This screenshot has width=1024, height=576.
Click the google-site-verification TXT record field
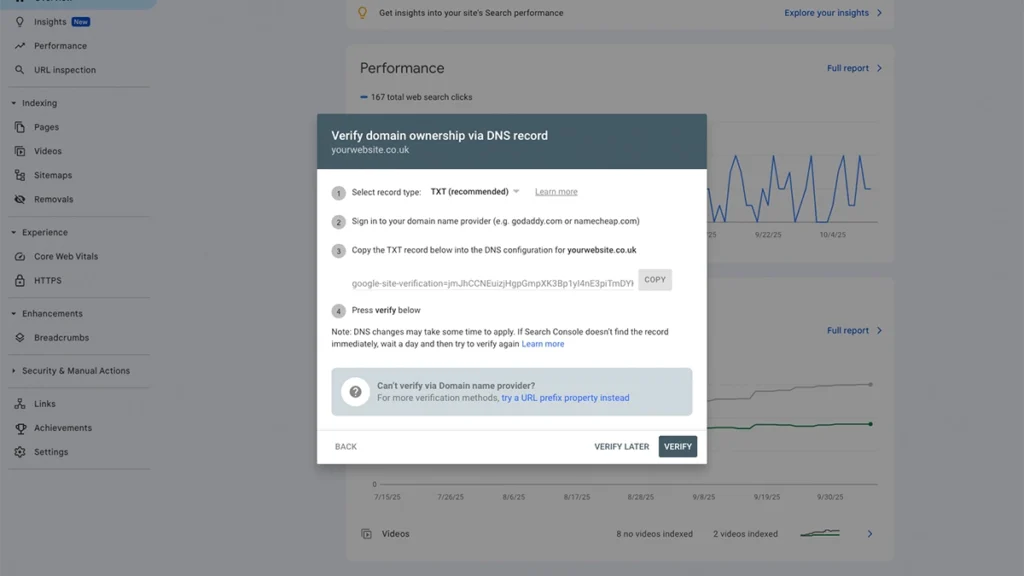492,283
